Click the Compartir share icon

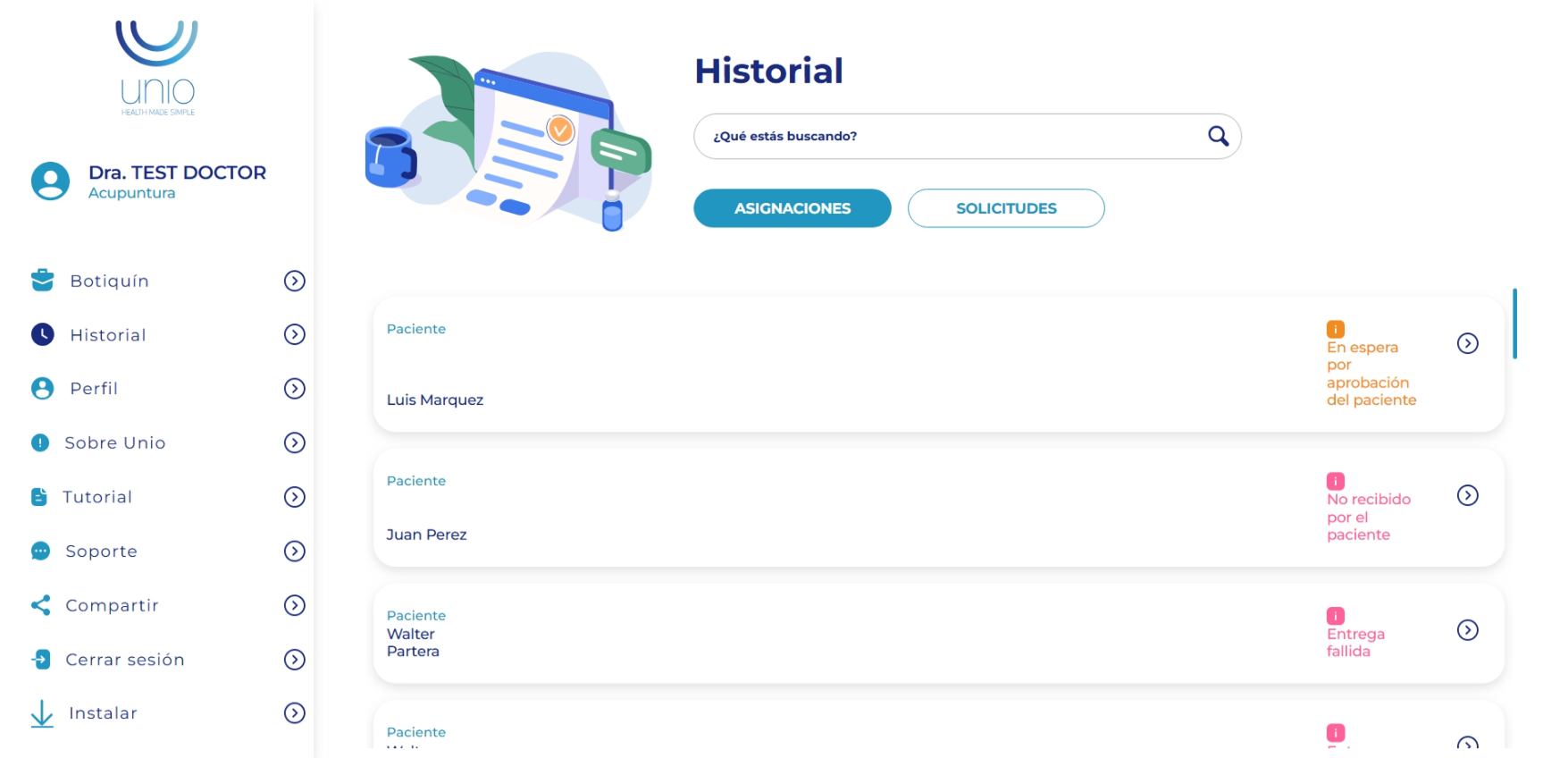pos(40,605)
